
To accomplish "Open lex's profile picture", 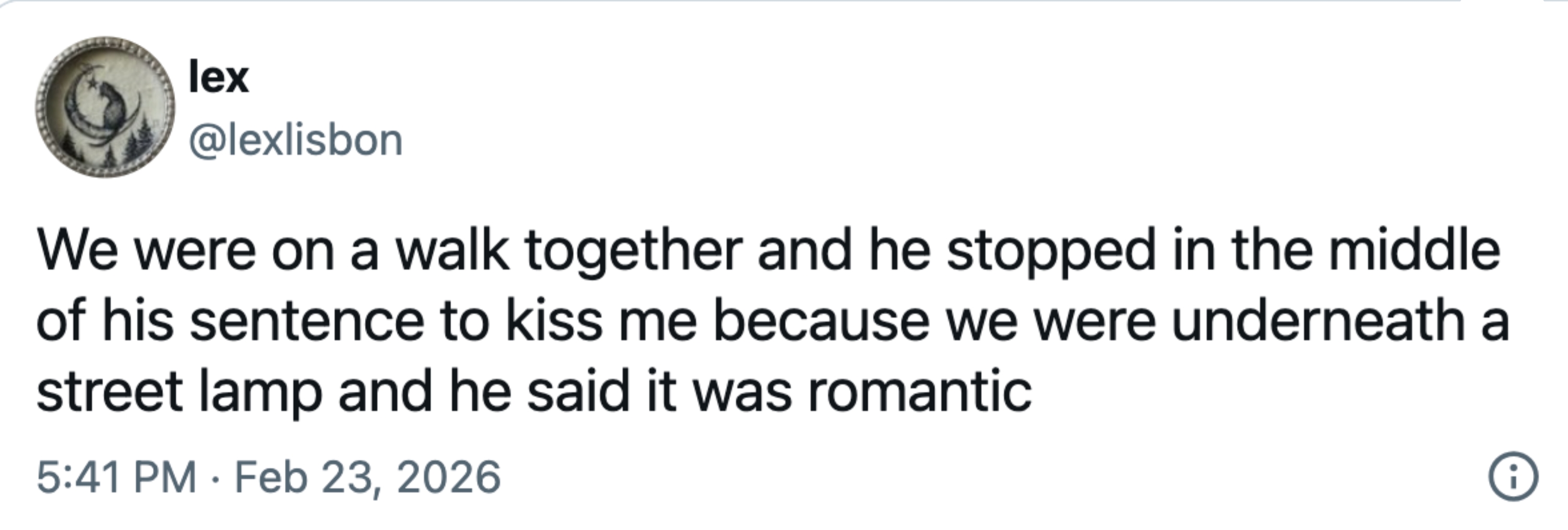I will 104,108.
